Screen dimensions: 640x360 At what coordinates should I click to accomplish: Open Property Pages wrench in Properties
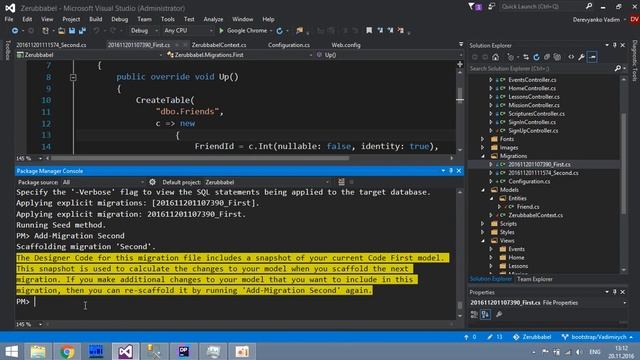499,314
